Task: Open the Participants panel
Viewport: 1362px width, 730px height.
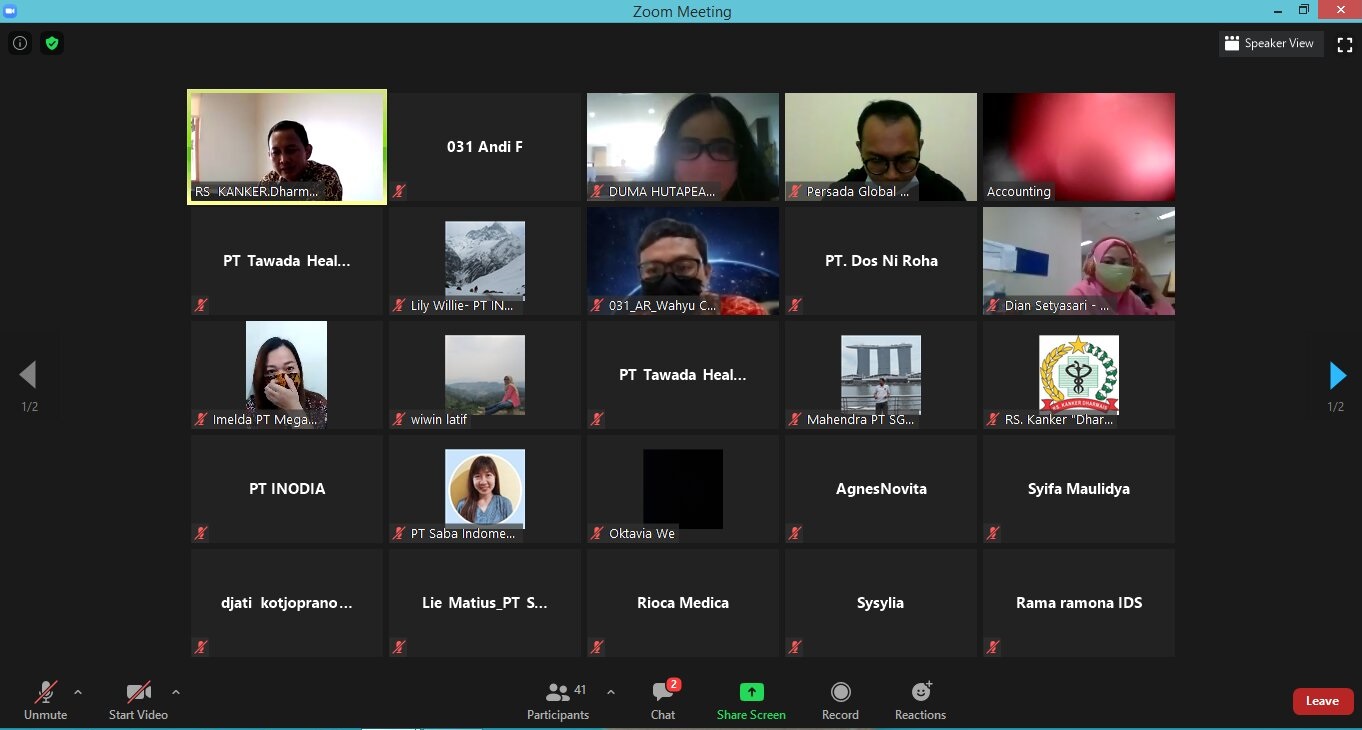Action: [558, 700]
